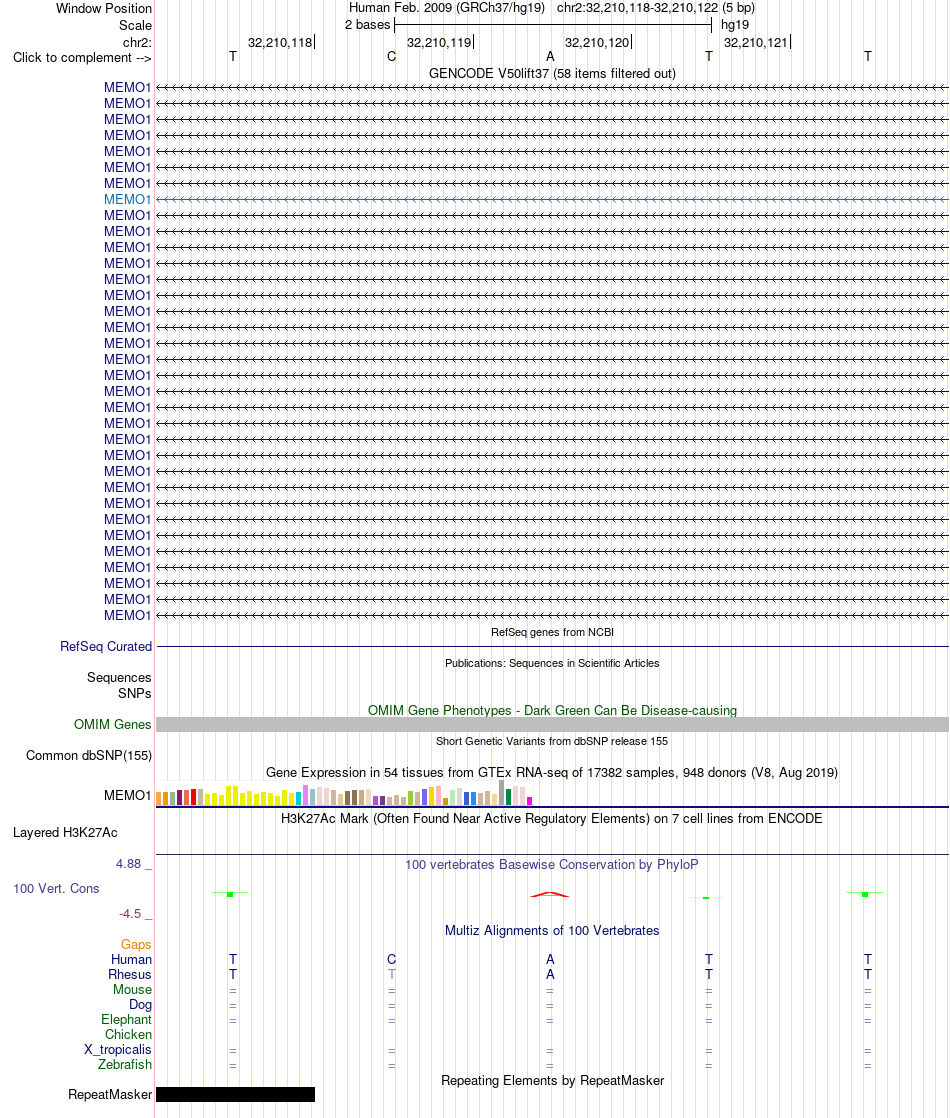Screen dimensions: 950x1118
Task: Click the 'Scale' ruler label
Action: 136,26
